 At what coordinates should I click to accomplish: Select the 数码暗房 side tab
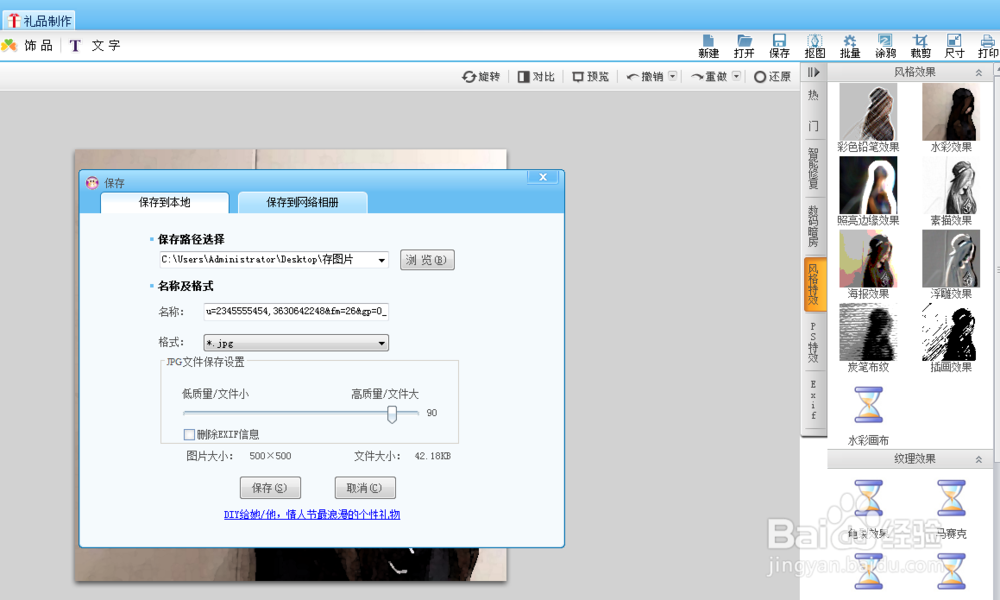pos(813,226)
